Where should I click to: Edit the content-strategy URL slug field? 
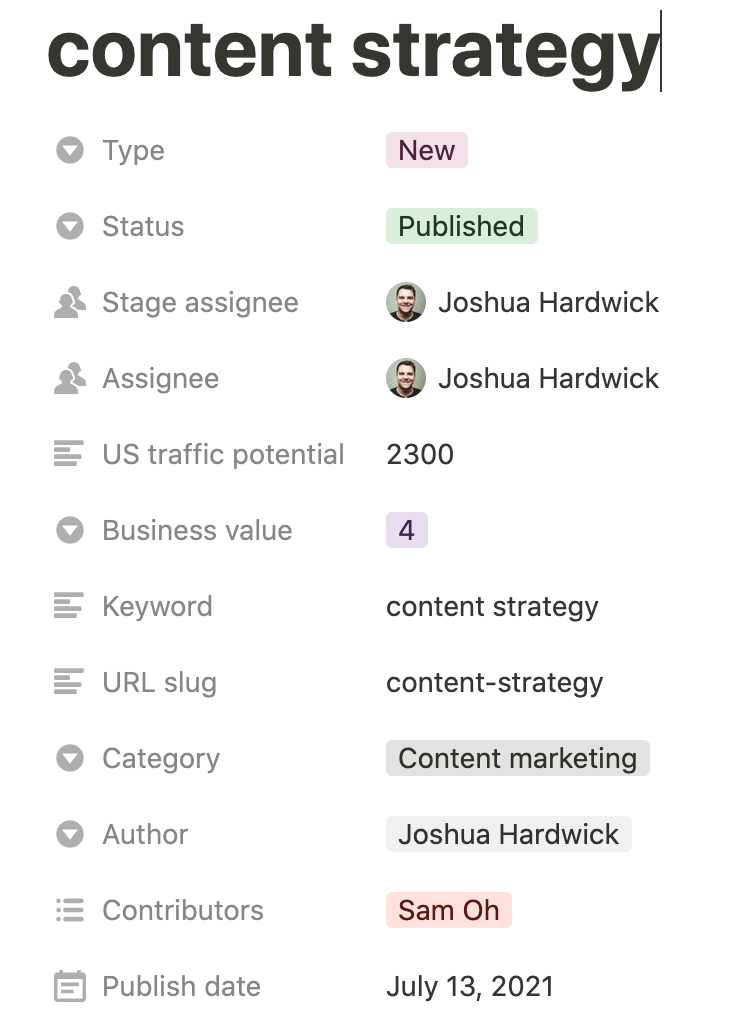(x=494, y=683)
